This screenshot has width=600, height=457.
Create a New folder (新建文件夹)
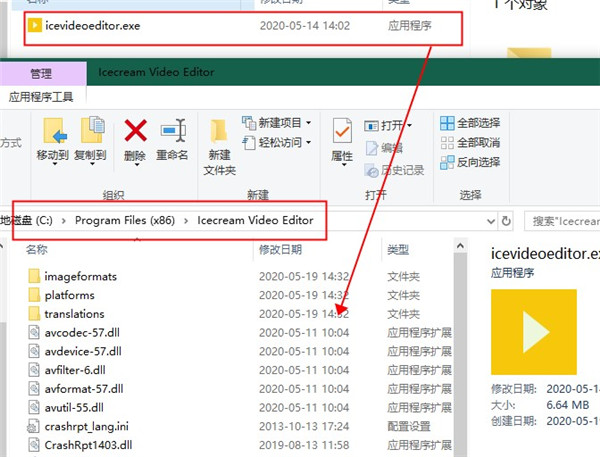point(219,147)
